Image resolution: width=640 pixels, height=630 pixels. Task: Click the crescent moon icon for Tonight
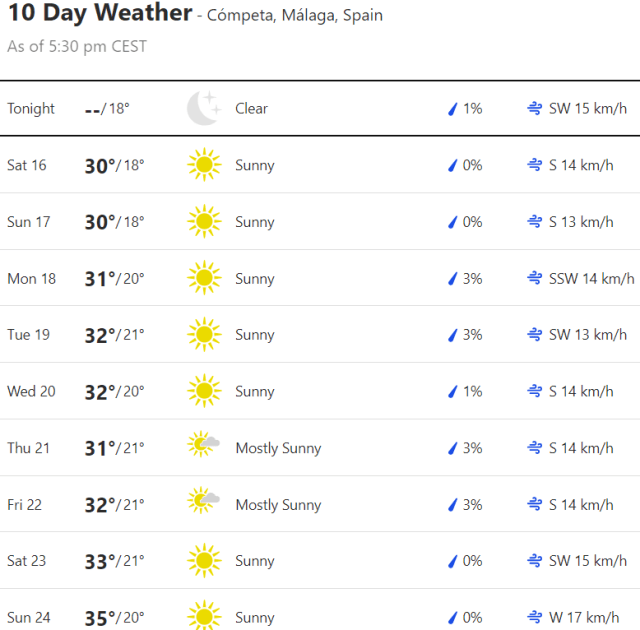coord(203,108)
